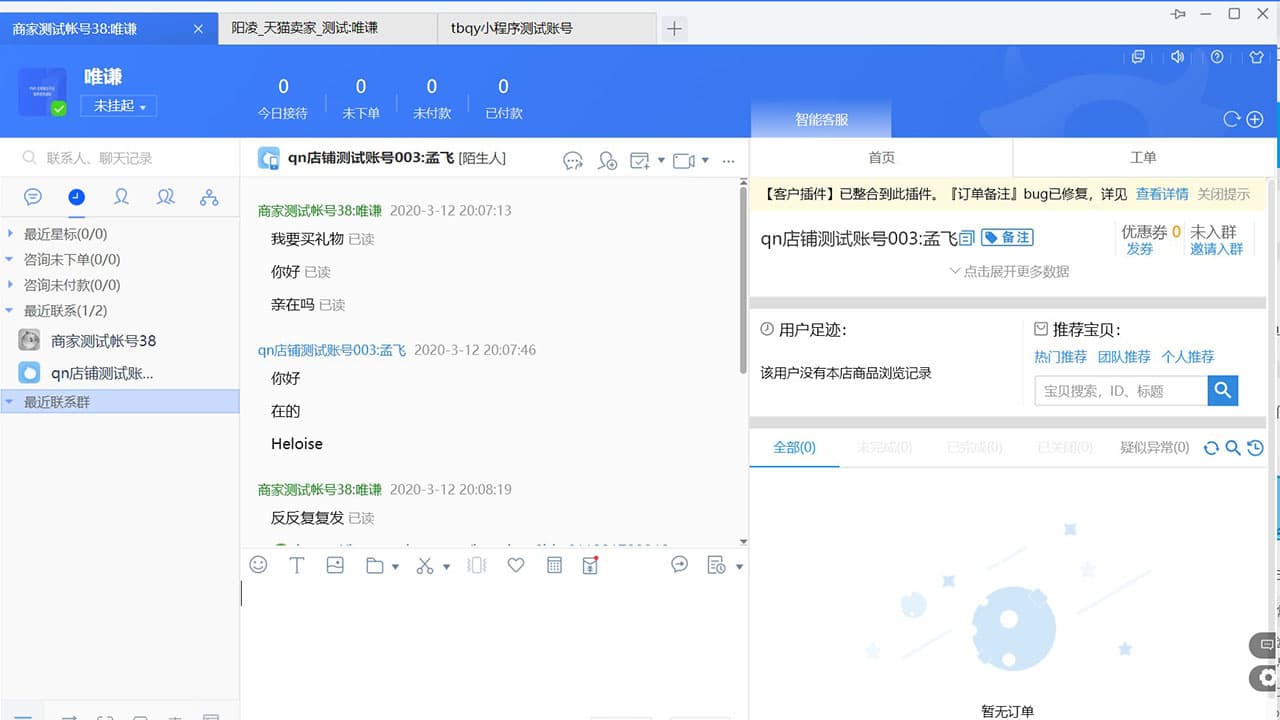Click the organization structure icon in sidebar

click(209, 197)
